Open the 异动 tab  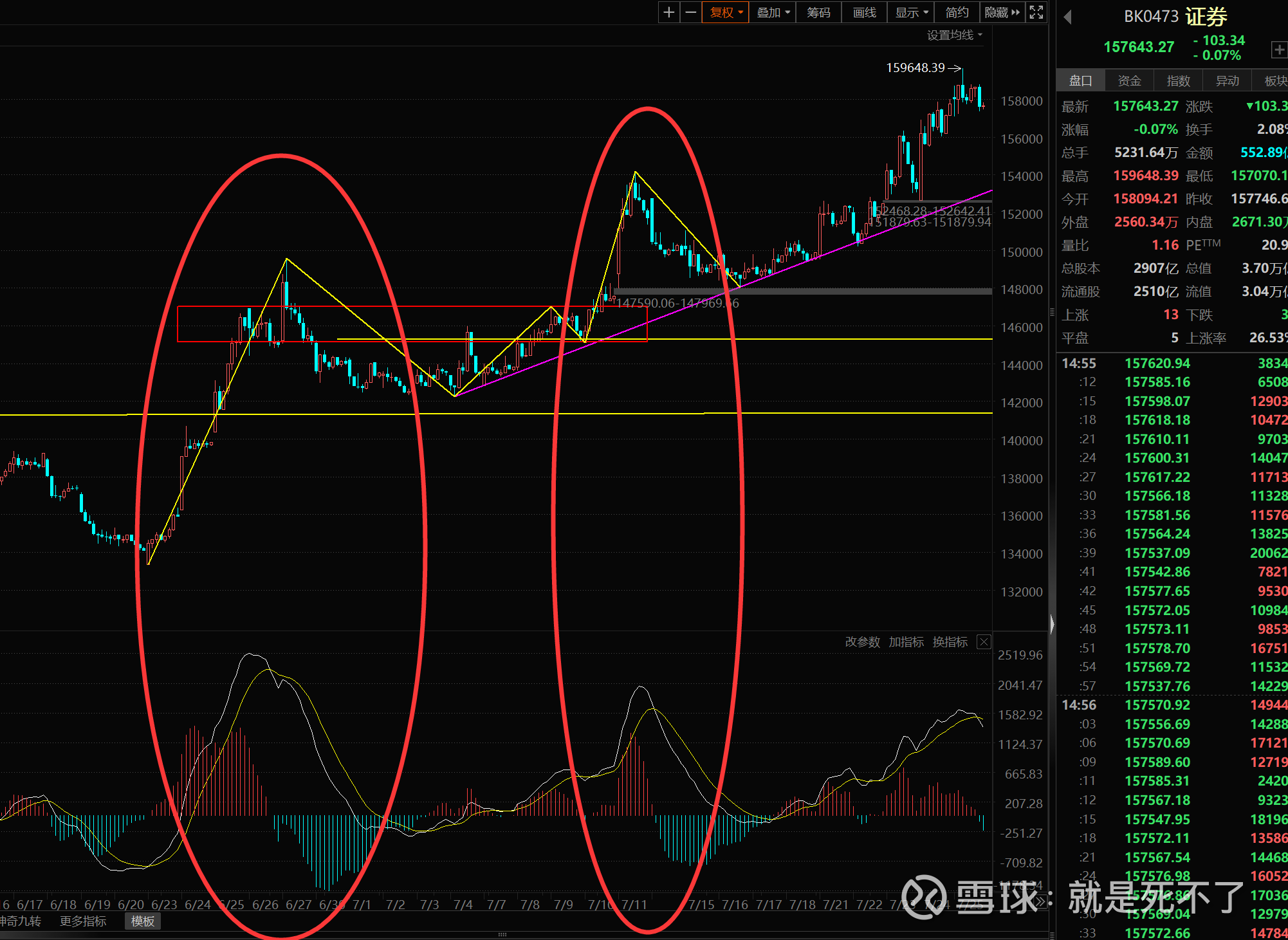click(x=1227, y=81)
